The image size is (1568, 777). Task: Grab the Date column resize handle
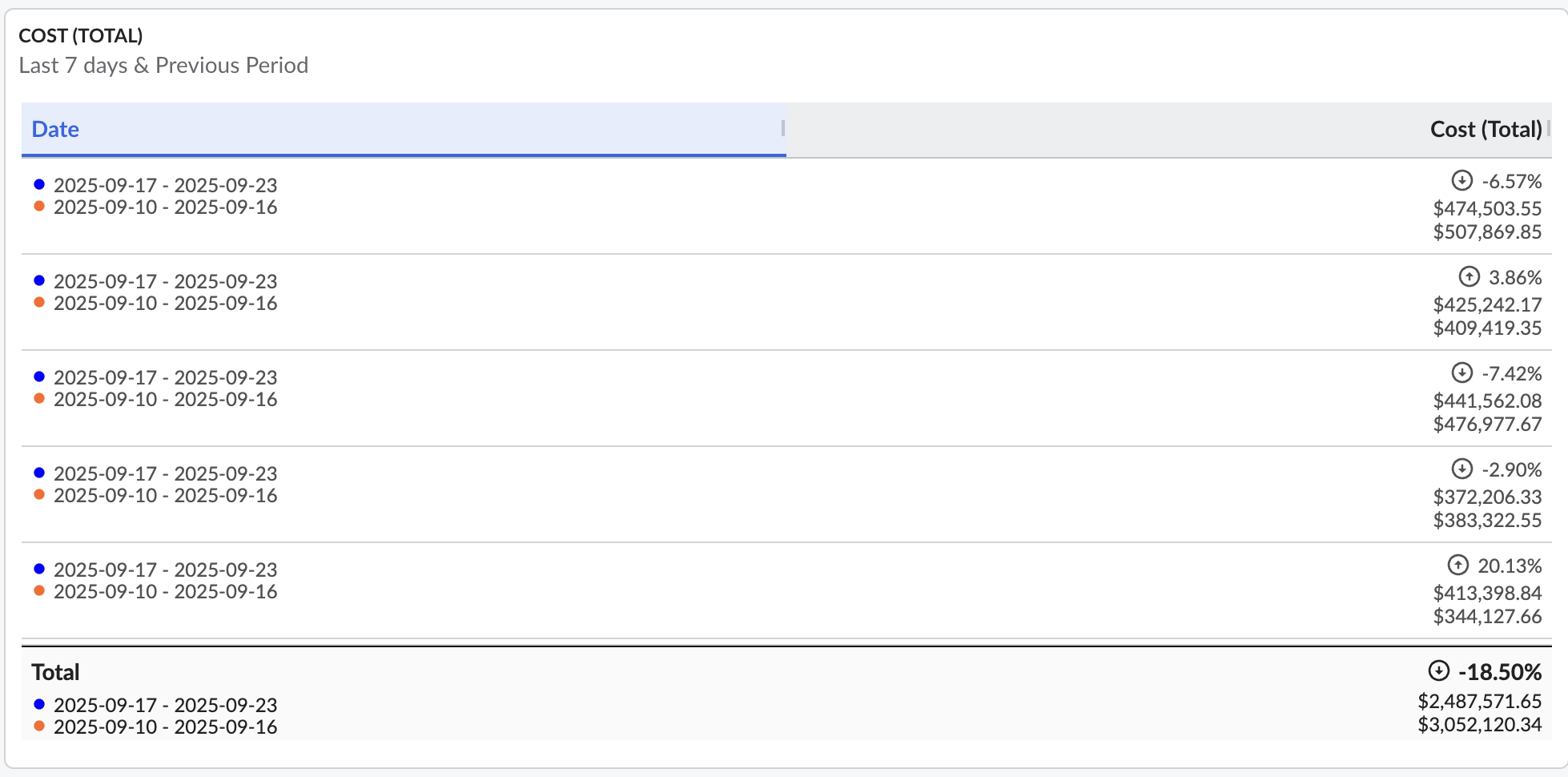click(782, 128)
